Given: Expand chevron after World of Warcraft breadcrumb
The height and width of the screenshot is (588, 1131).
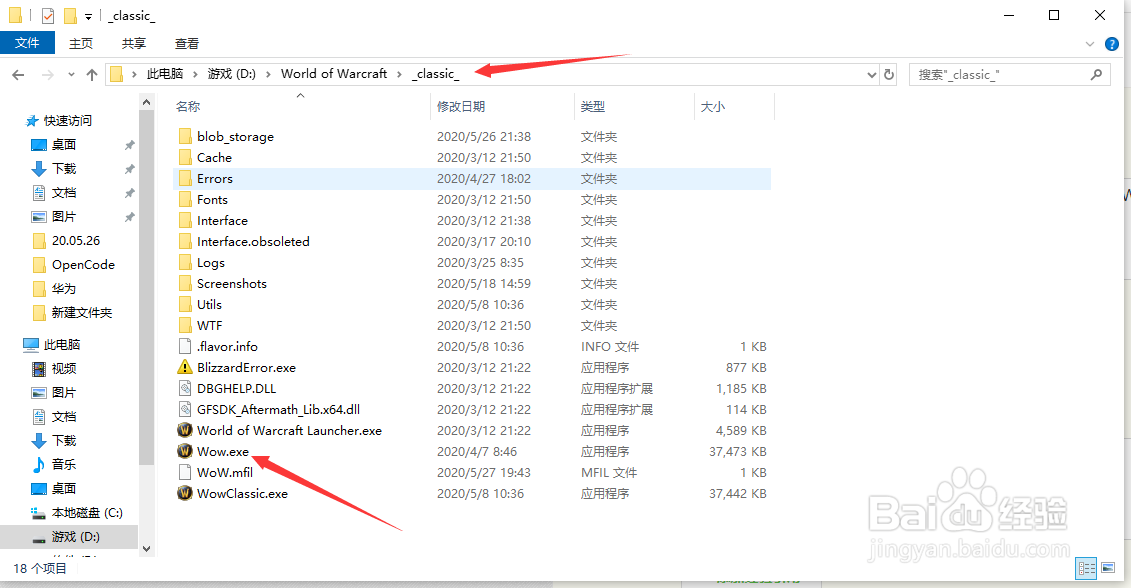Looking at the screenshot, I should [399, 74].
